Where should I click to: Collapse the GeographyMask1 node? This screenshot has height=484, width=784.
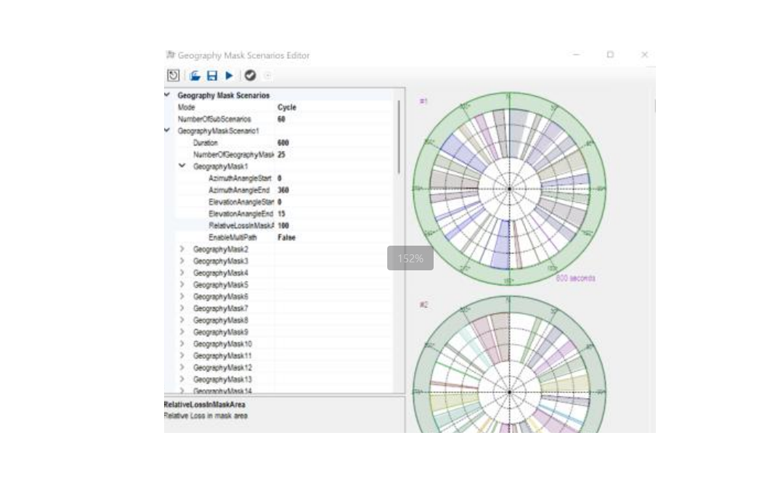point(181,166)
